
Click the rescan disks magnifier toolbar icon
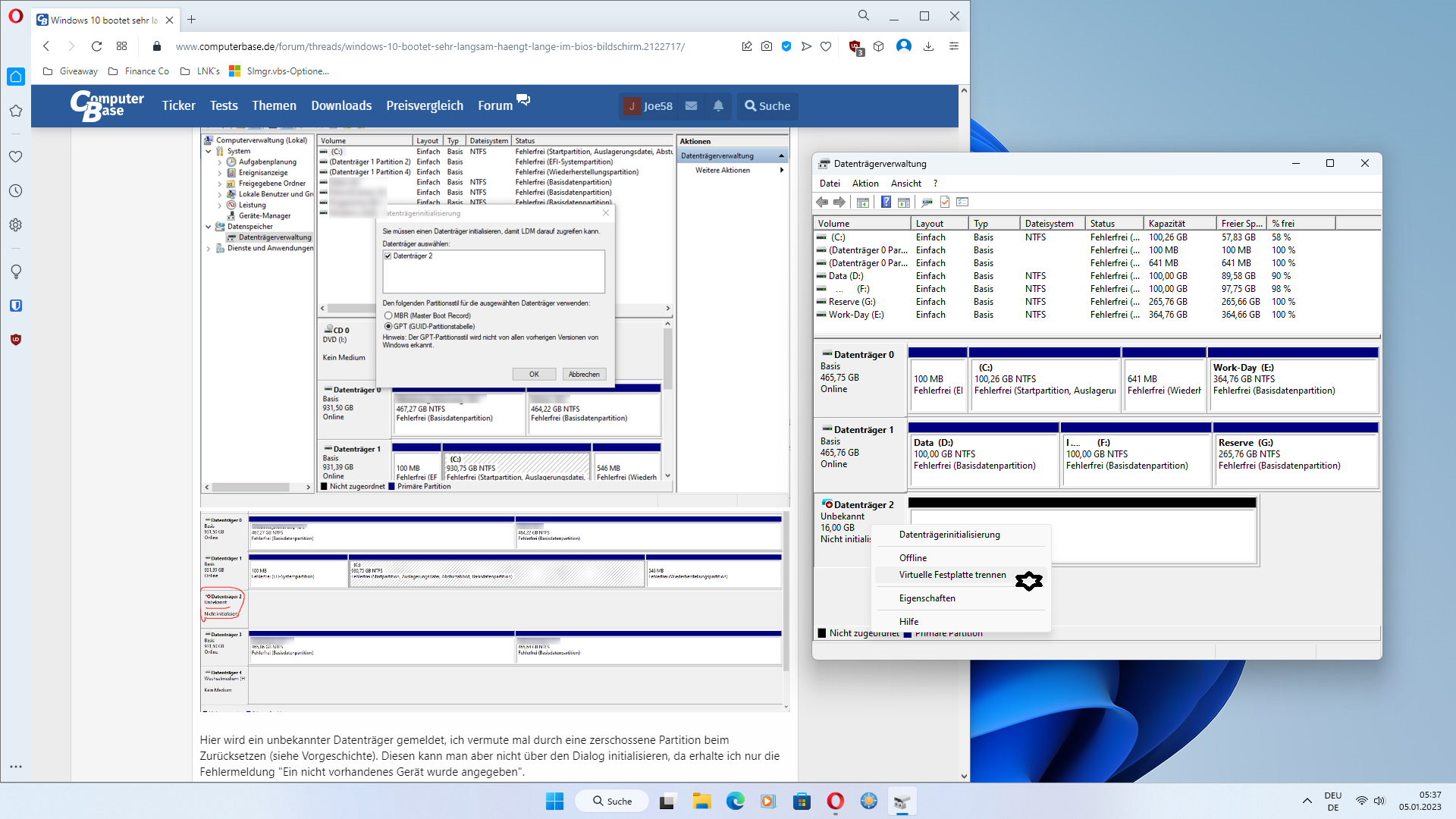click(x=926, y=202)
